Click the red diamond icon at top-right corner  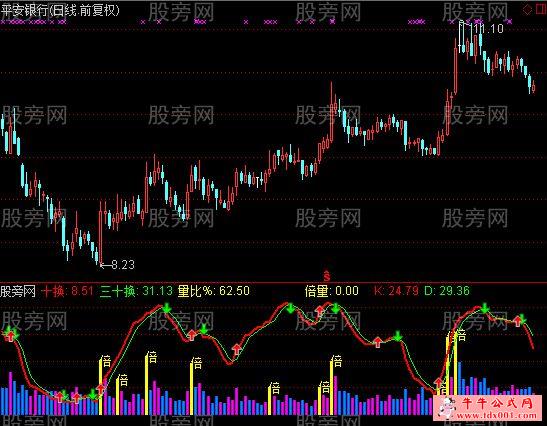click(526, 9)
